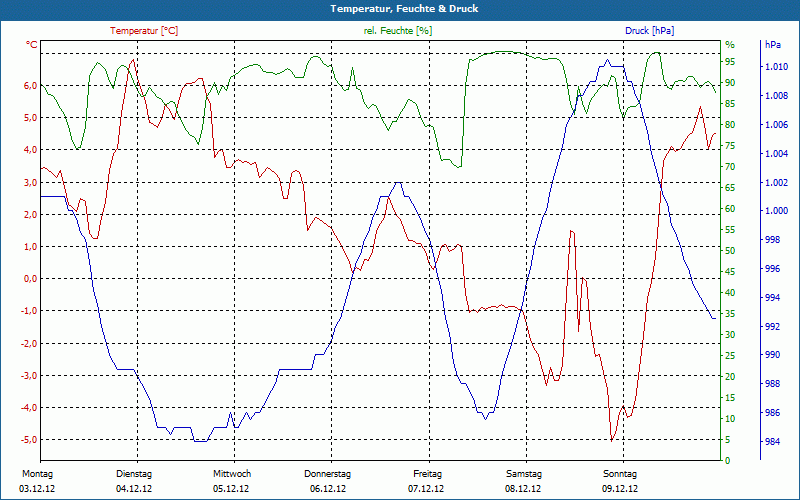Image resolution: width=800 pixels, height=500 pixels.
Task: Click the 'Donnerstag' day label
Action: (x=328, y=474)
